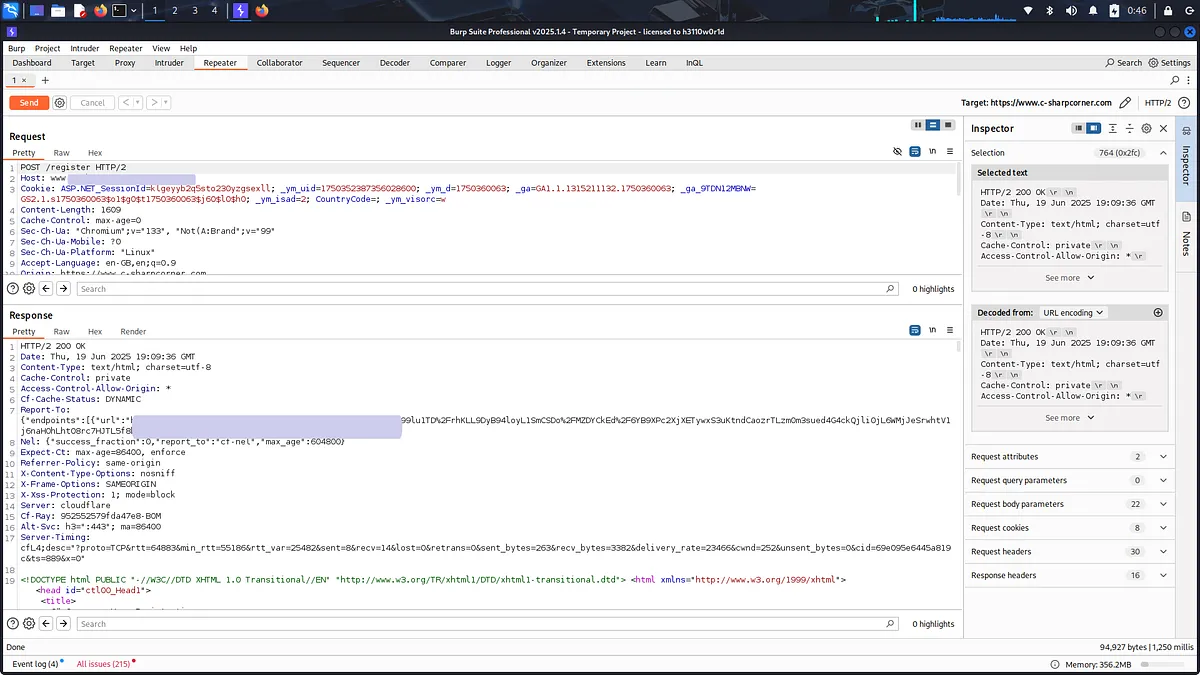Open Event log in status bar
This screenshot has width=1200, height=675.
pyautogui.click(x=36, y=664)
